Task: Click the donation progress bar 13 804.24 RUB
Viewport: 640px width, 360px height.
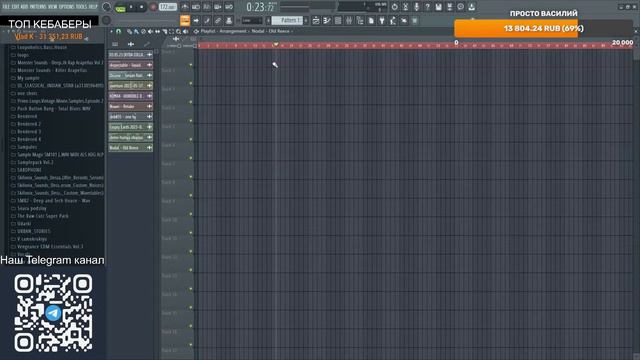Action: [x=543, y=29]
